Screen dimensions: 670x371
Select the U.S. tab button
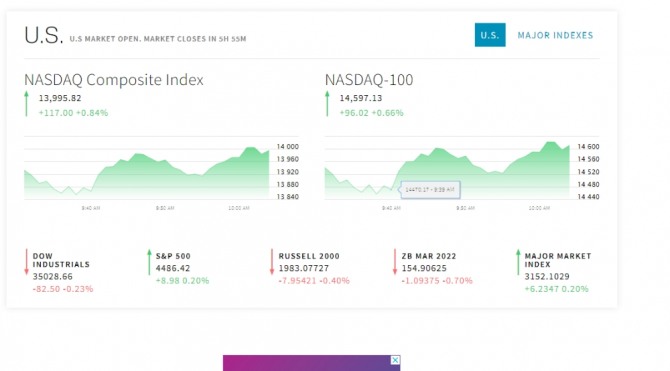click(x=490, y=35)
